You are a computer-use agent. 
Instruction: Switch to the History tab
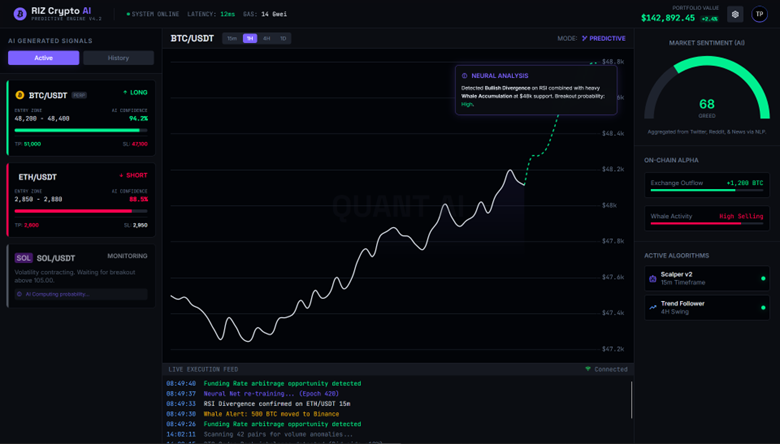tap(118, 58)
